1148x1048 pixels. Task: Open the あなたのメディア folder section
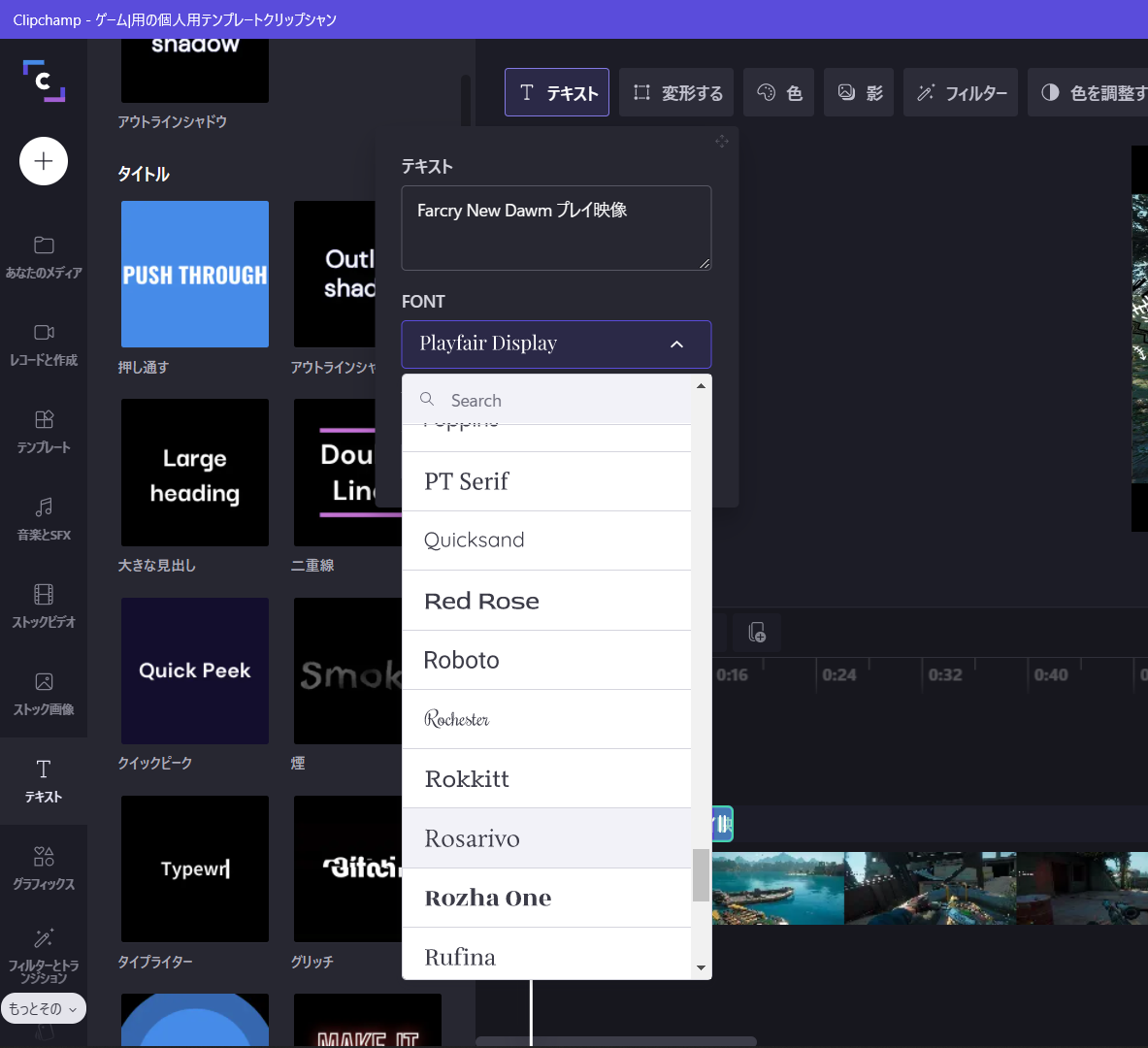44,257
